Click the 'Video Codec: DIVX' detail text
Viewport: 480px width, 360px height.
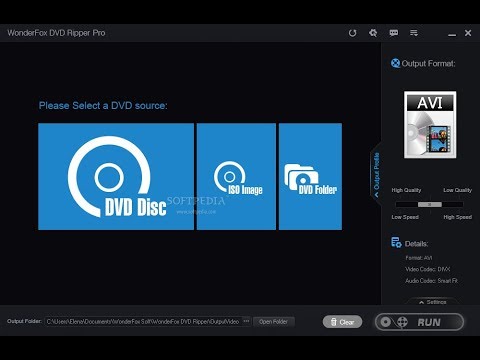tap(428, 269)
